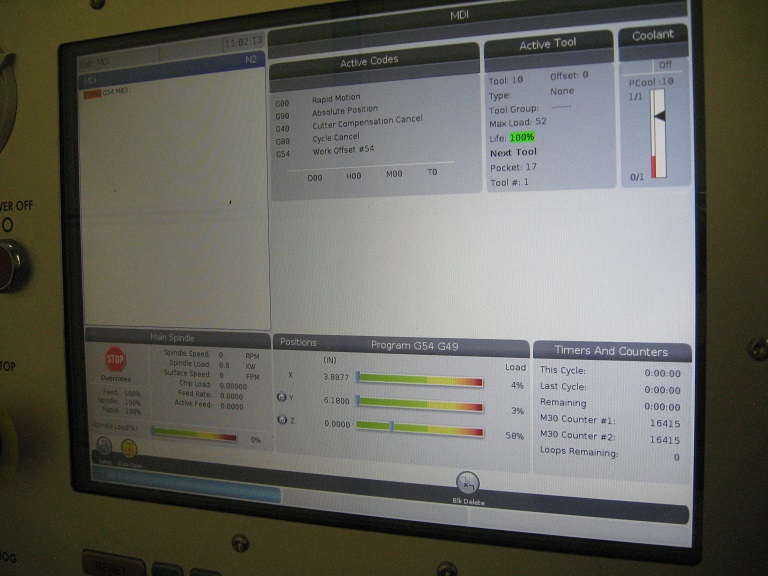768x576 pixels.
Task: Click the G40 Cutter Compensation Cancel row
Action: [349, 123]
